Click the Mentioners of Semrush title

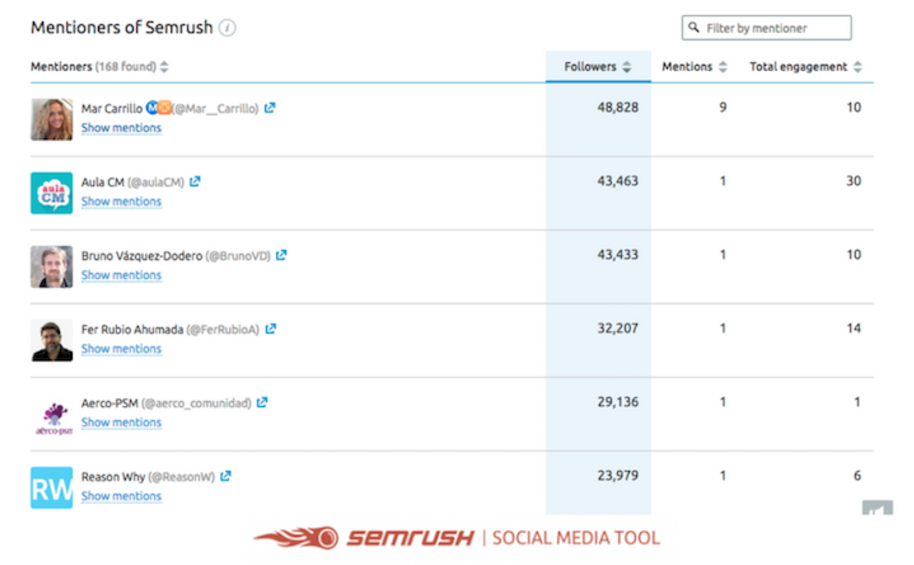coord(122,27)
